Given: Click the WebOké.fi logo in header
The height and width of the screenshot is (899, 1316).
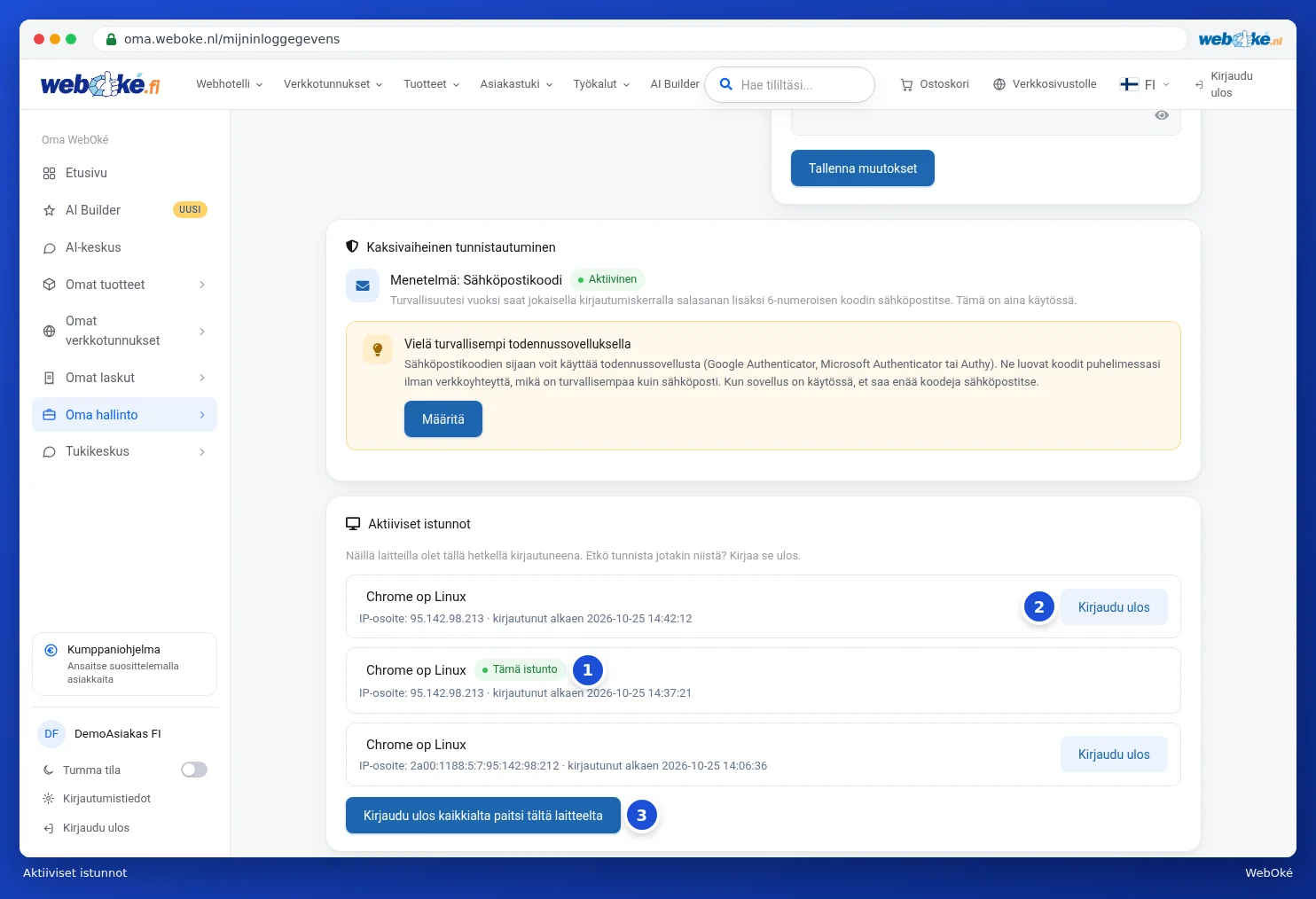Looking at the screenshot, I should pos(100,84).
